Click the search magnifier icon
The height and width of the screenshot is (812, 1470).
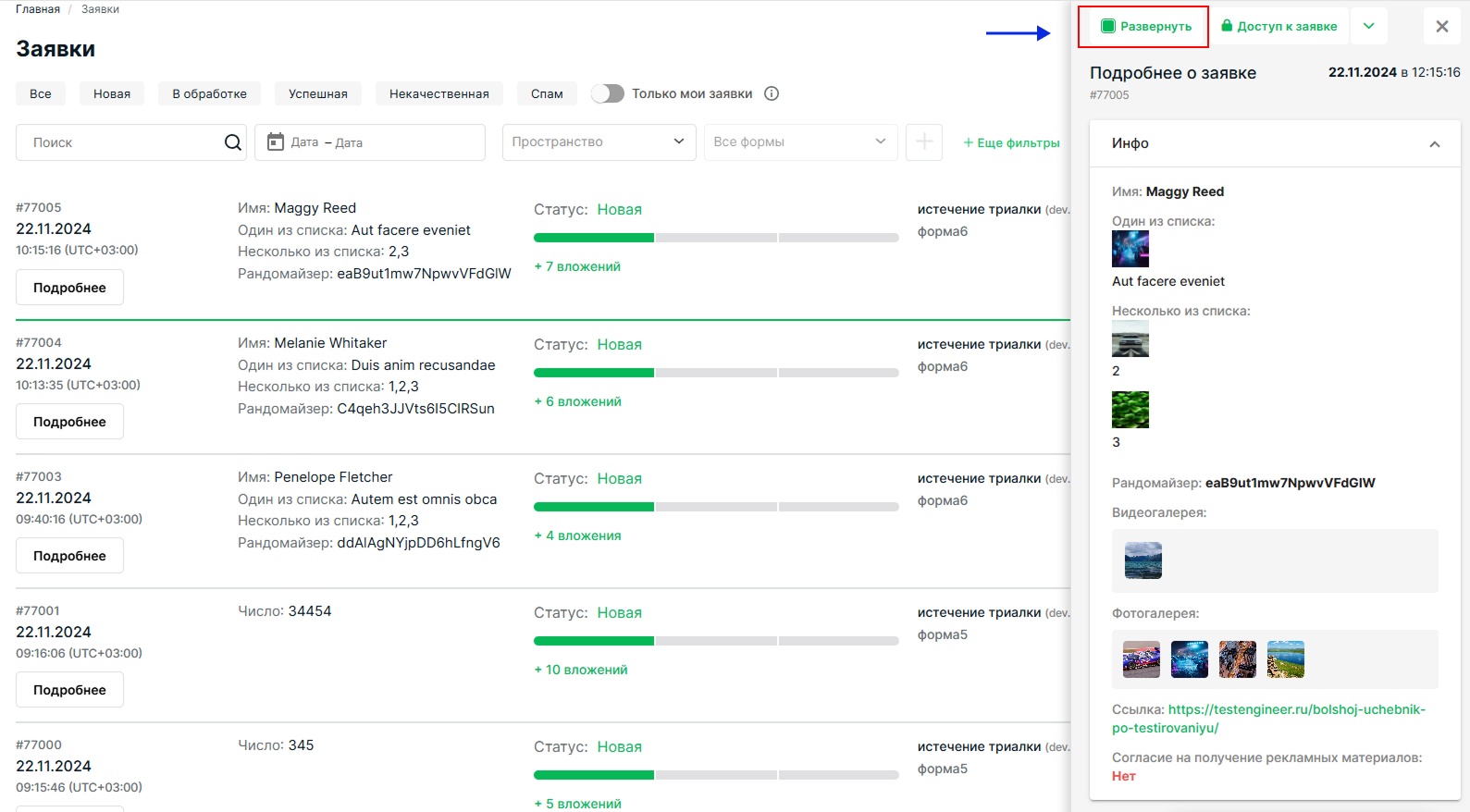tap(233, 142)
